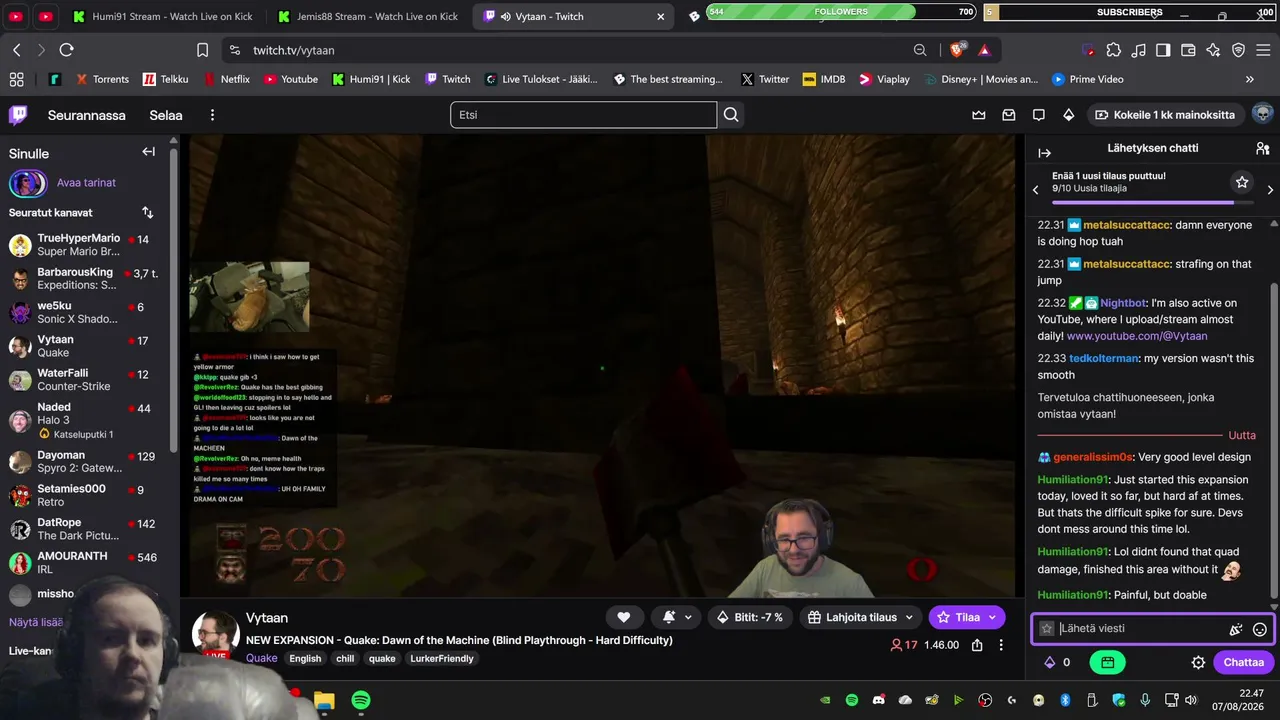Open Brave Rewards triangle icon
Image resolution: width=1280 pixels, height=720 pixels.
point(985,50)
